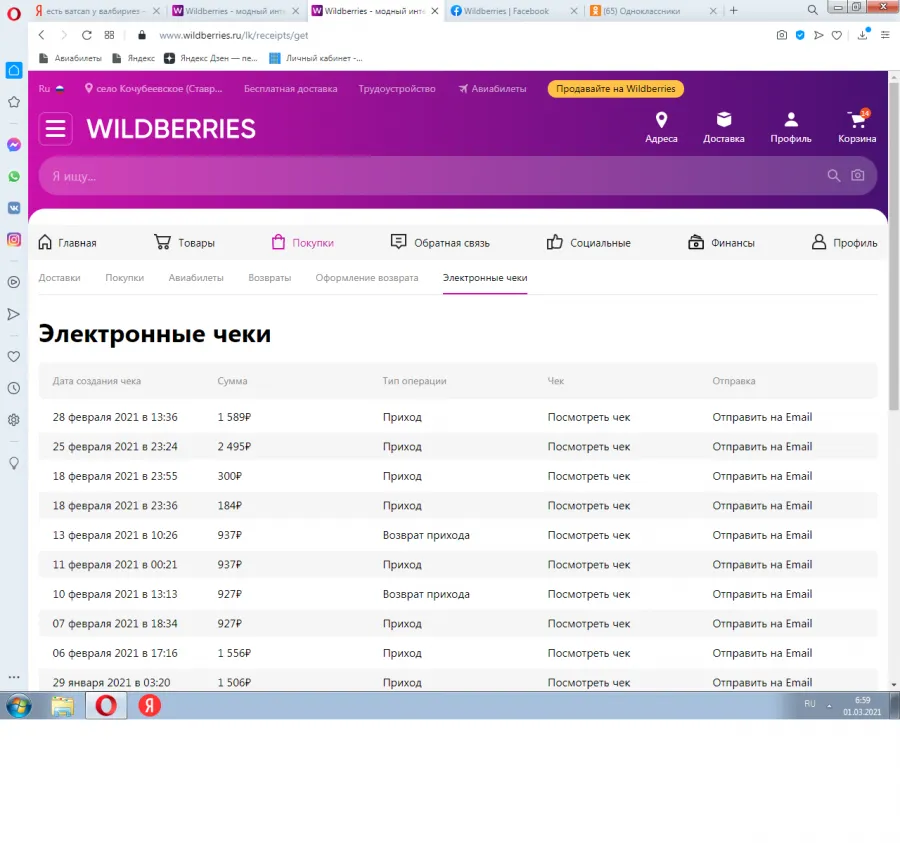This screenshot has height=843, width=900.
Task: Reload the page
Action: coord(87,35)
